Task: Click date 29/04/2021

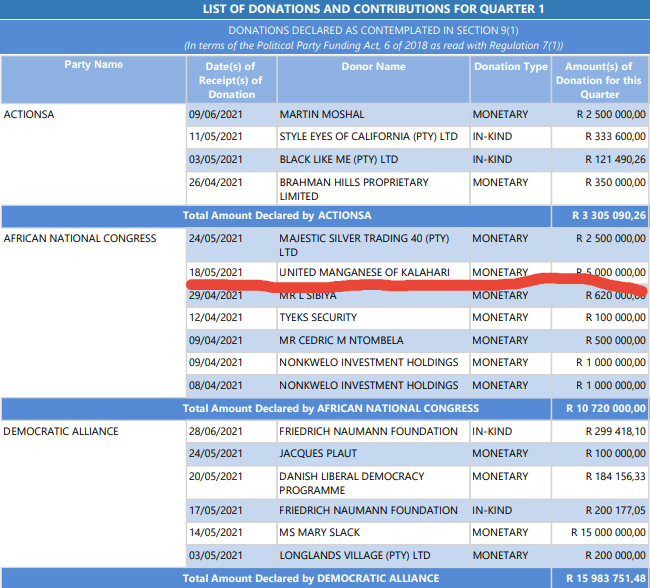Action: click(216, 295)
